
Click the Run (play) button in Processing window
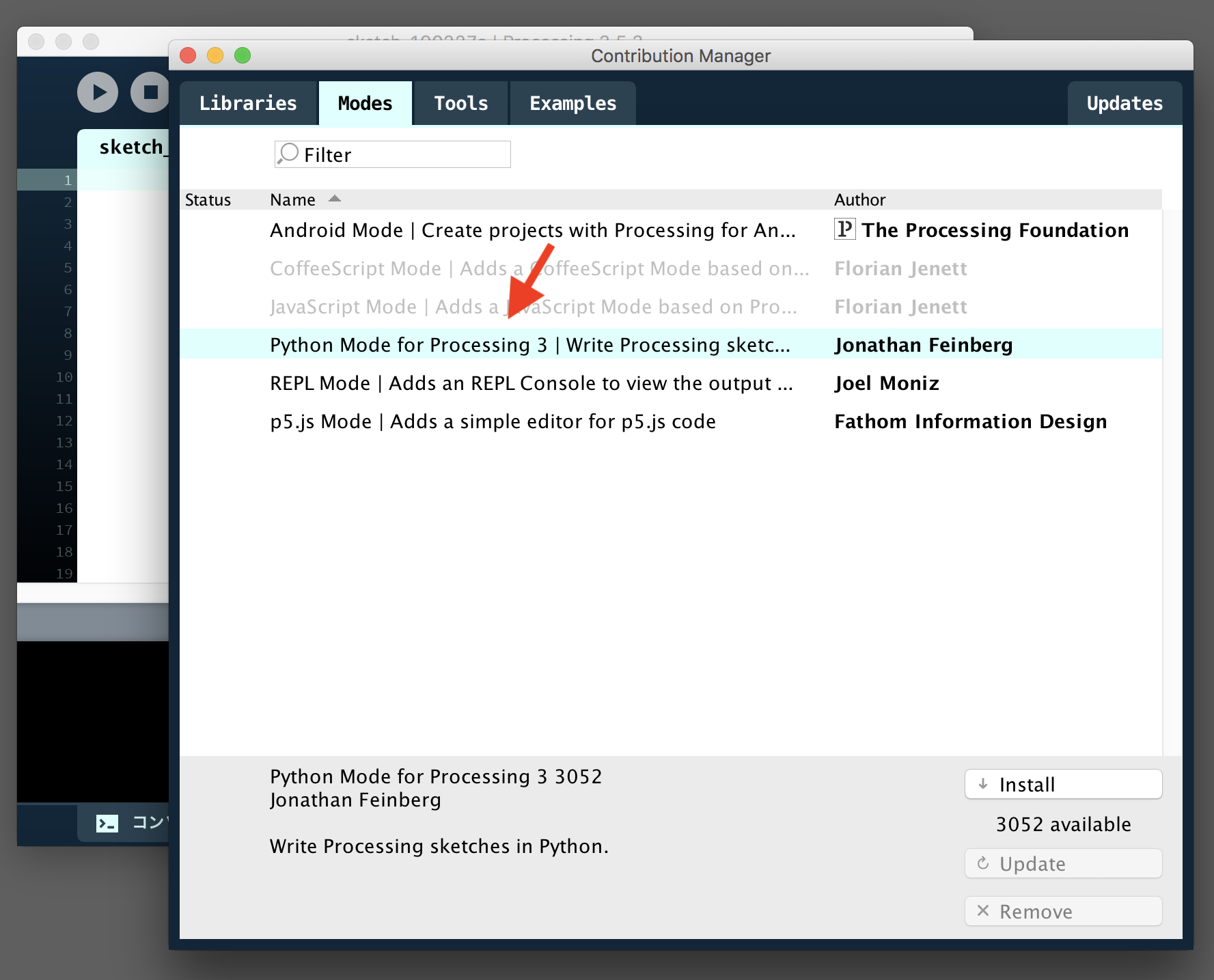(x=98, y=92)
